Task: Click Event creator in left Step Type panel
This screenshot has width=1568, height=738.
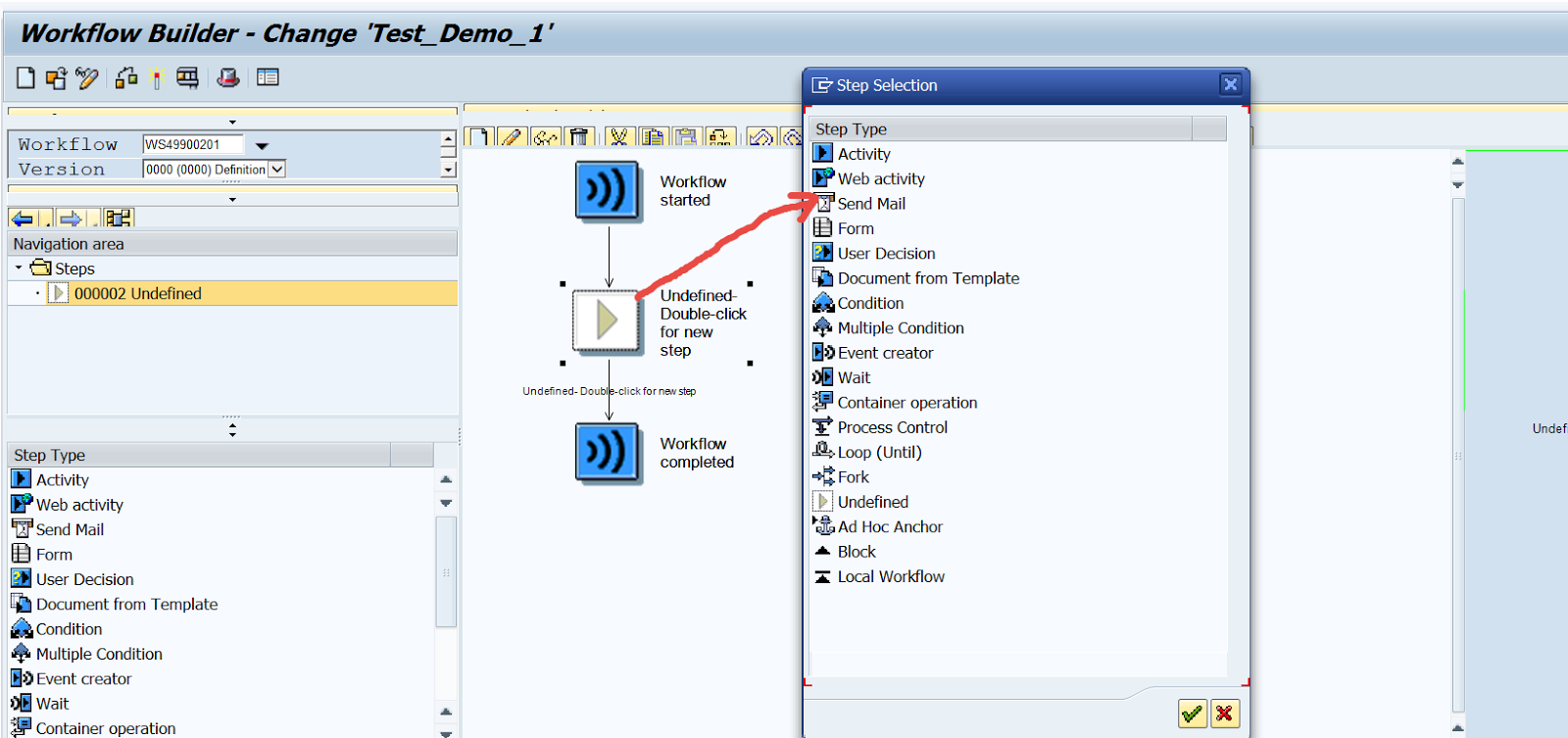Action: (x=83, y=679)
